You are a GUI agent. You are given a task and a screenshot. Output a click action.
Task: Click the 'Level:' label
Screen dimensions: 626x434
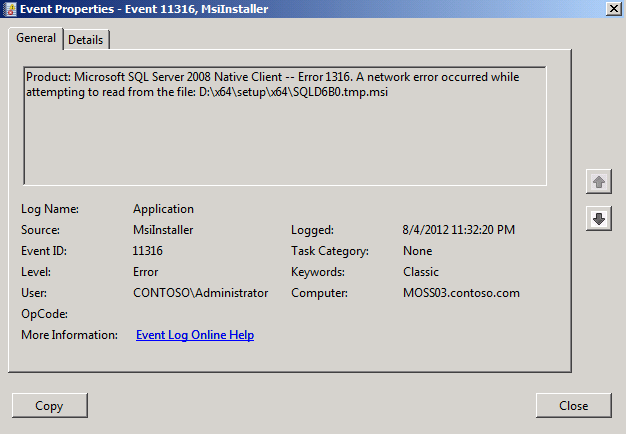tap(36, 272)
